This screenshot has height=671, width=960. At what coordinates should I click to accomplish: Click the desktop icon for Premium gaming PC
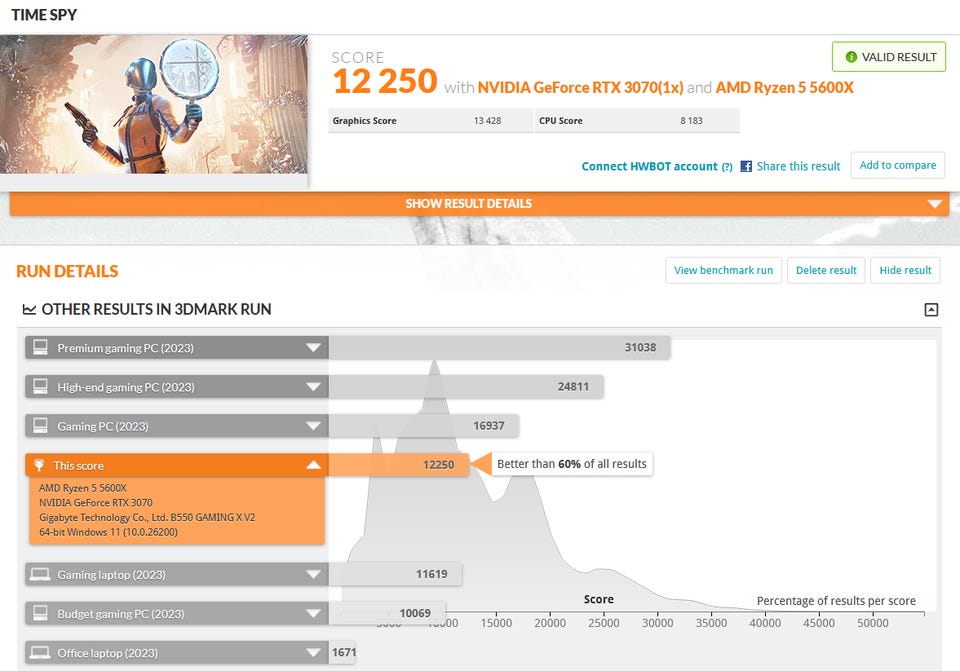tap(40, 348)
